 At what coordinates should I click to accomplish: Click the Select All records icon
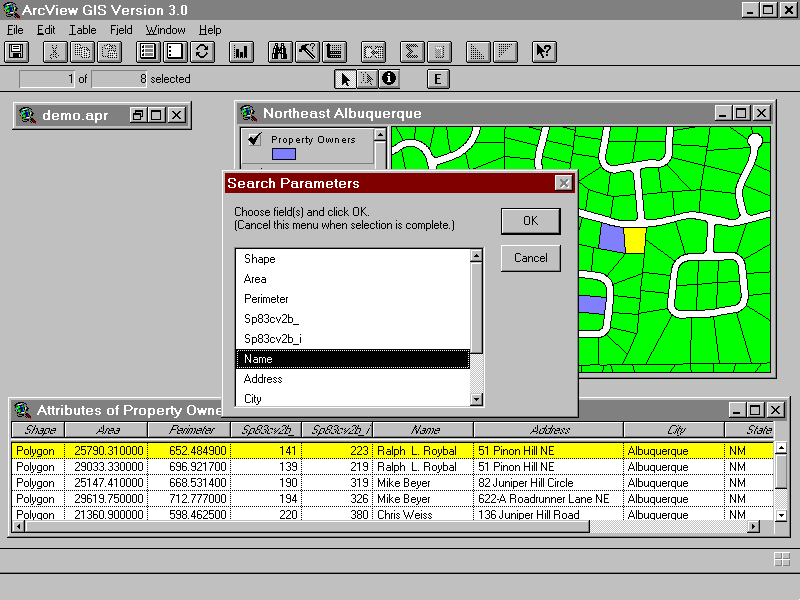148,52
